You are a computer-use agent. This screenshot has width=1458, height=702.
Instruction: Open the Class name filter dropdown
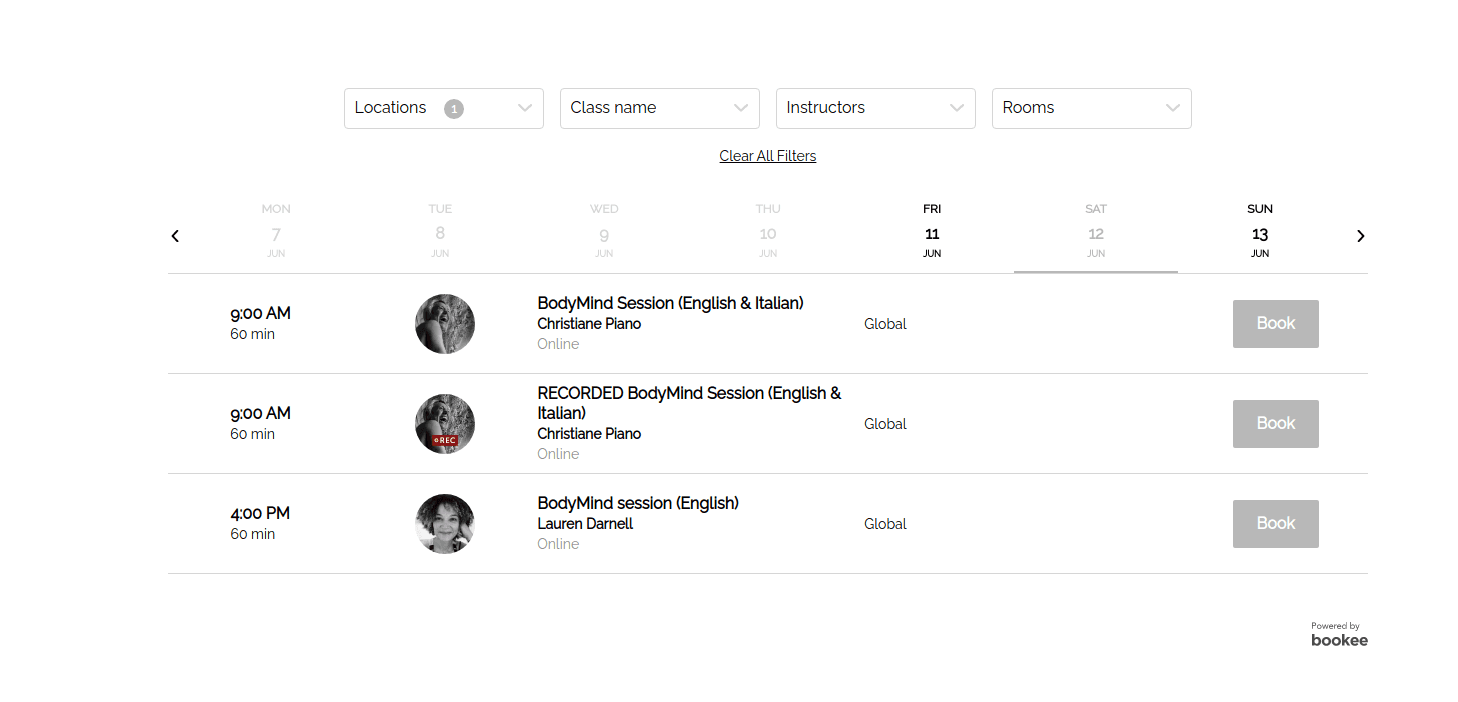(660, 108)
